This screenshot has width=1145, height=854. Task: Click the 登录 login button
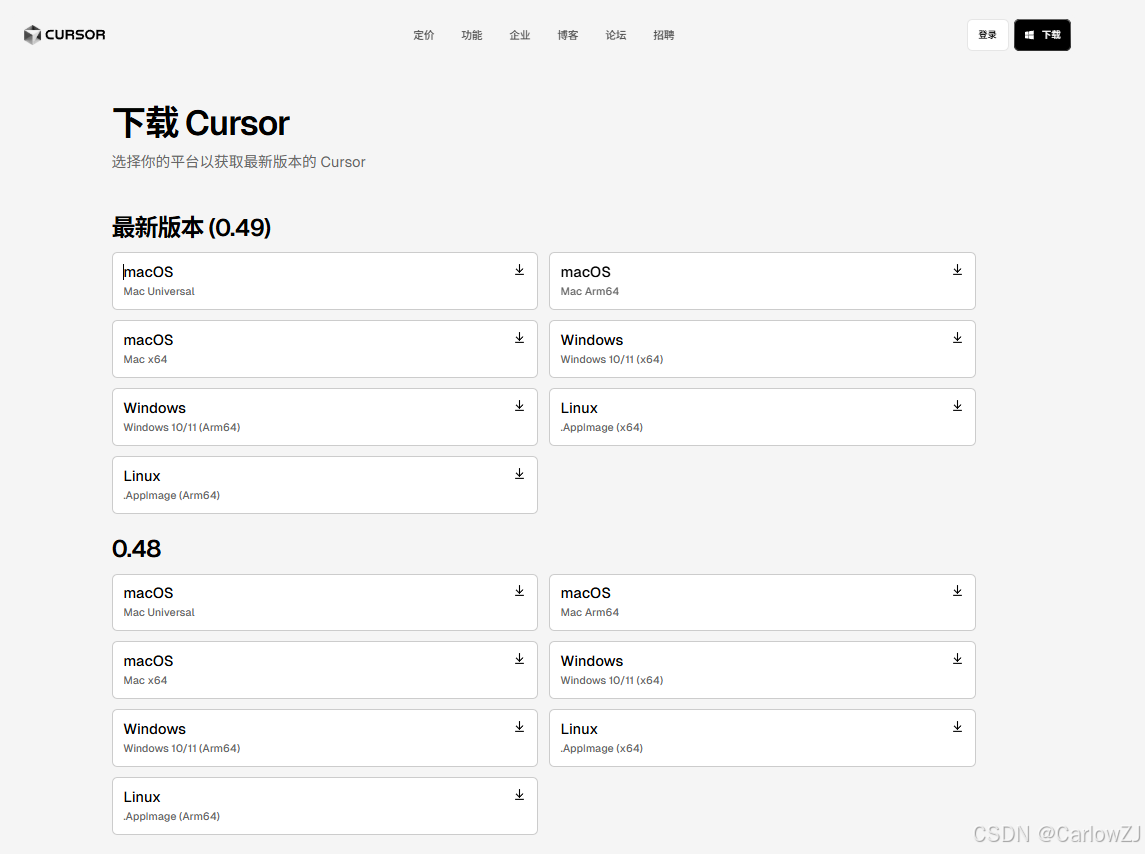pyautogui.click(x=987, y=35)
